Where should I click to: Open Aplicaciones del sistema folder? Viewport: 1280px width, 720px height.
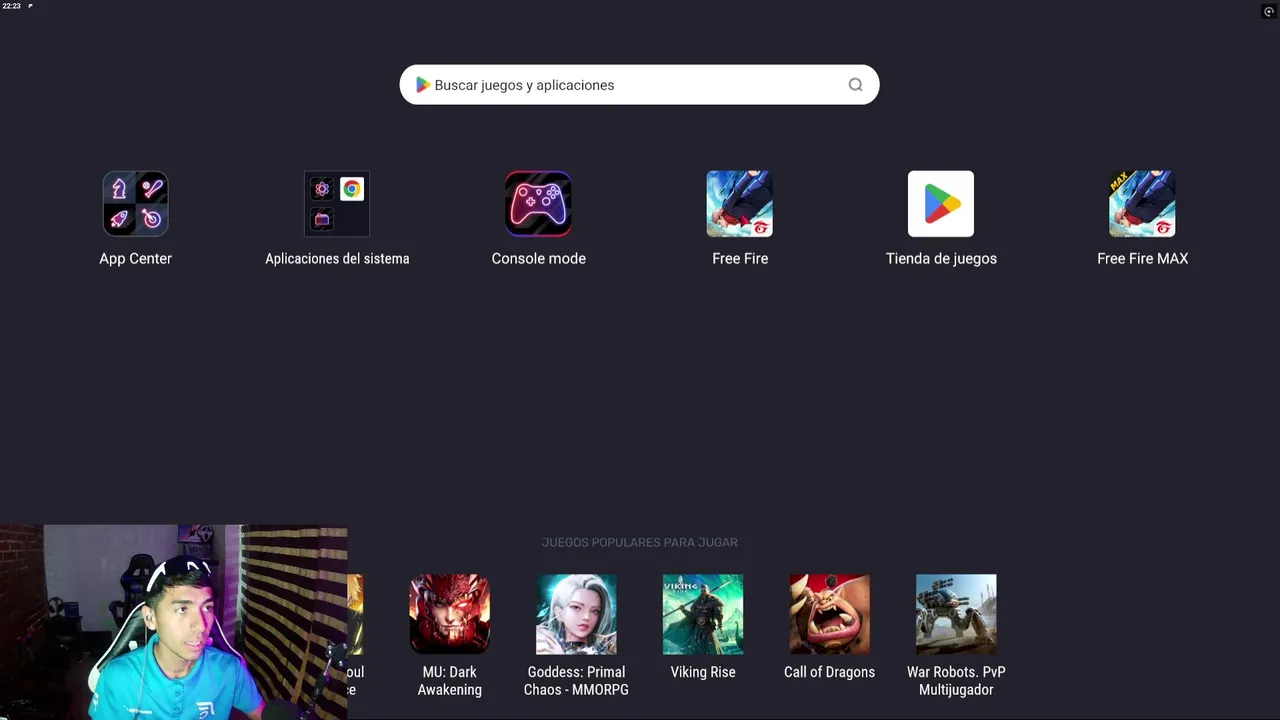[x=337, y=204]
